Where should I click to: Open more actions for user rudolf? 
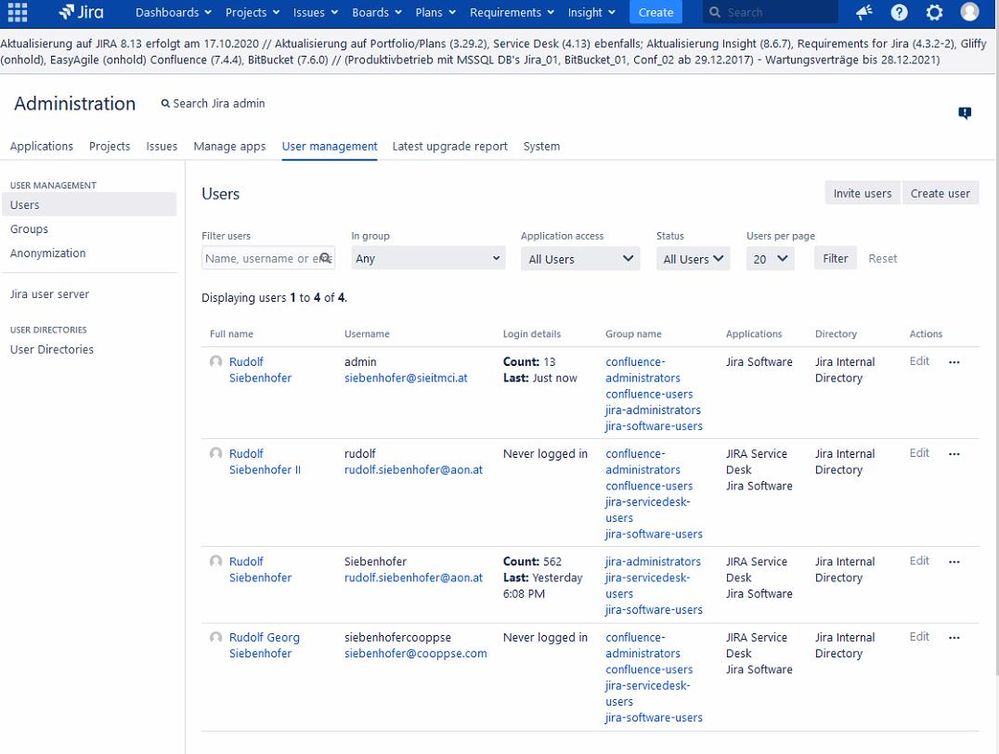click(954, 454)
